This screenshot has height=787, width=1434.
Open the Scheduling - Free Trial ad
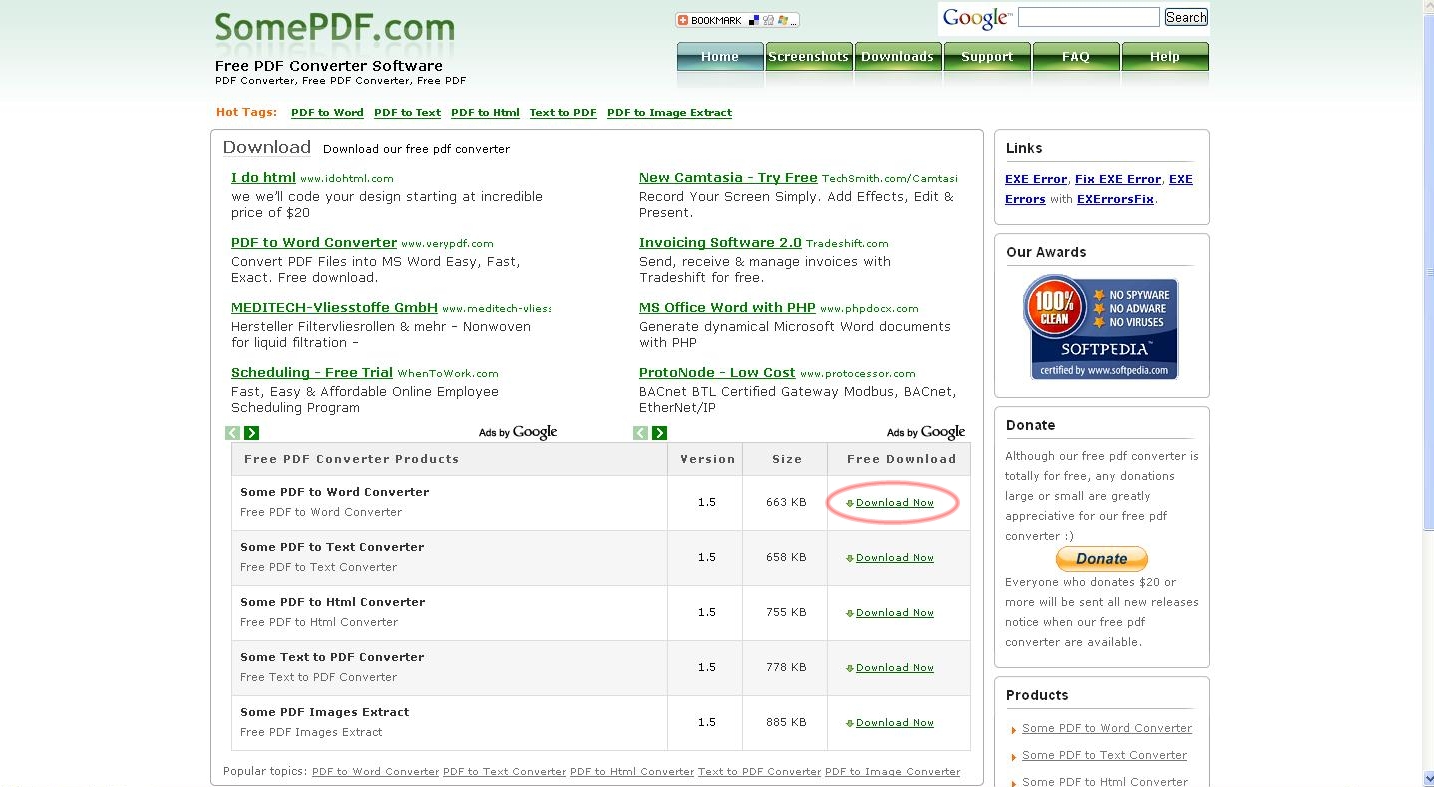tap(312, 373)
